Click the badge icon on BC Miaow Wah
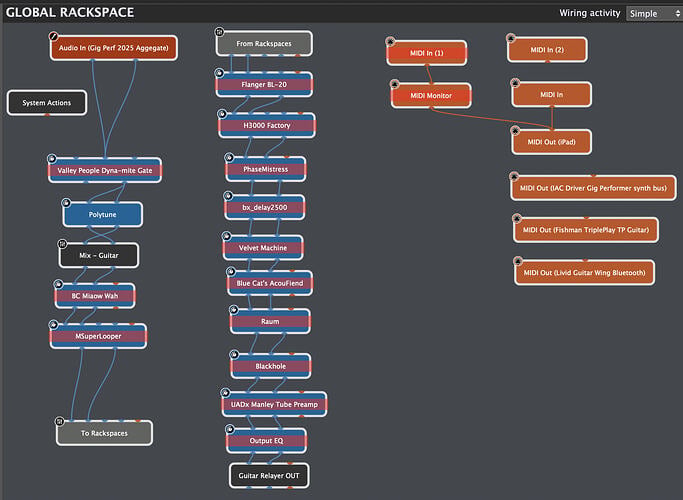Viewport: 683px width, 500px height. [x=58, y=284]
